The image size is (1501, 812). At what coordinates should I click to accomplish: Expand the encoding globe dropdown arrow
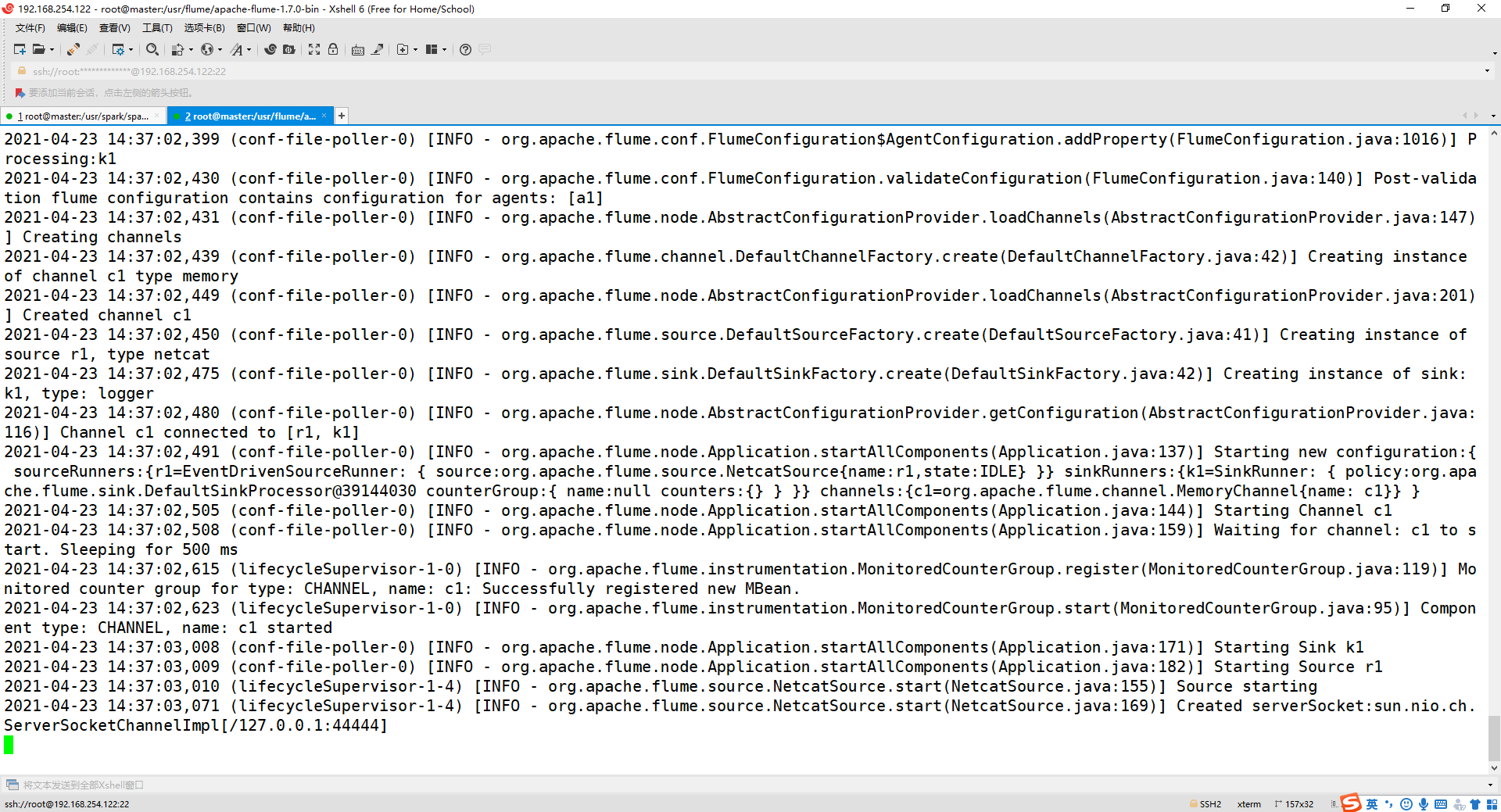[x=220, y=49]
